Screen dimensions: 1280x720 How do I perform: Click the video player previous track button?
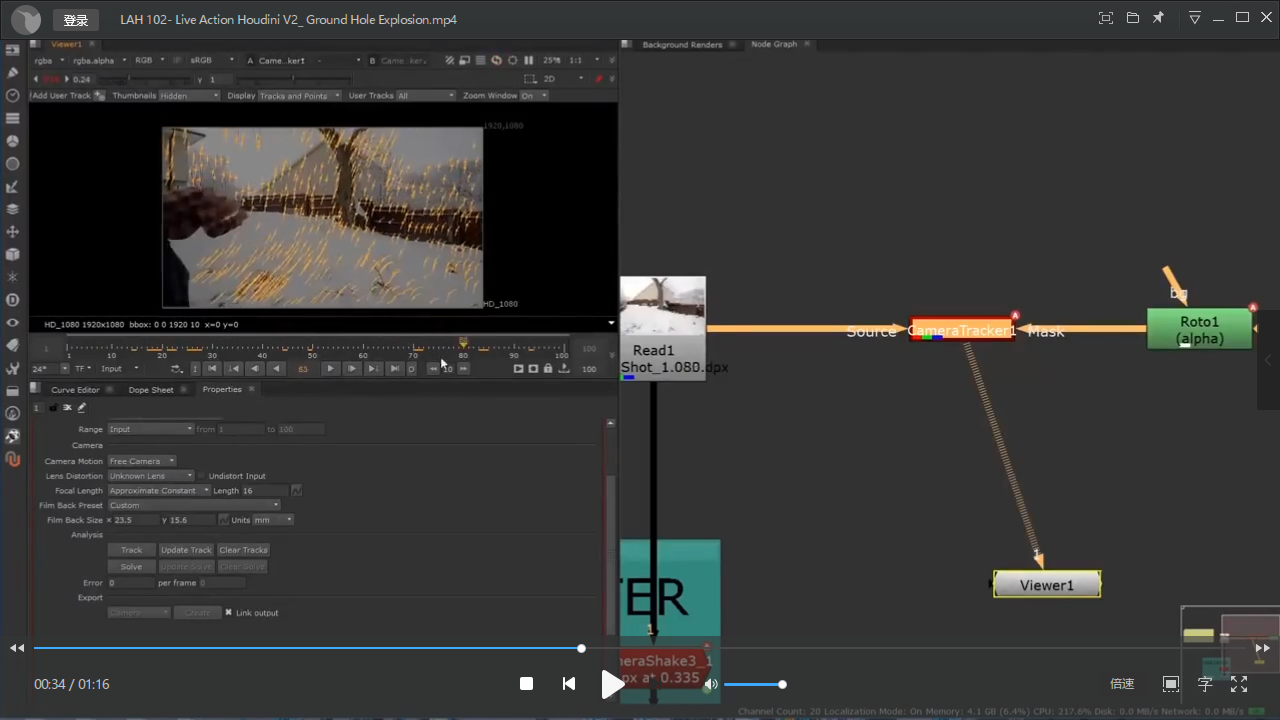coord(569,684)
